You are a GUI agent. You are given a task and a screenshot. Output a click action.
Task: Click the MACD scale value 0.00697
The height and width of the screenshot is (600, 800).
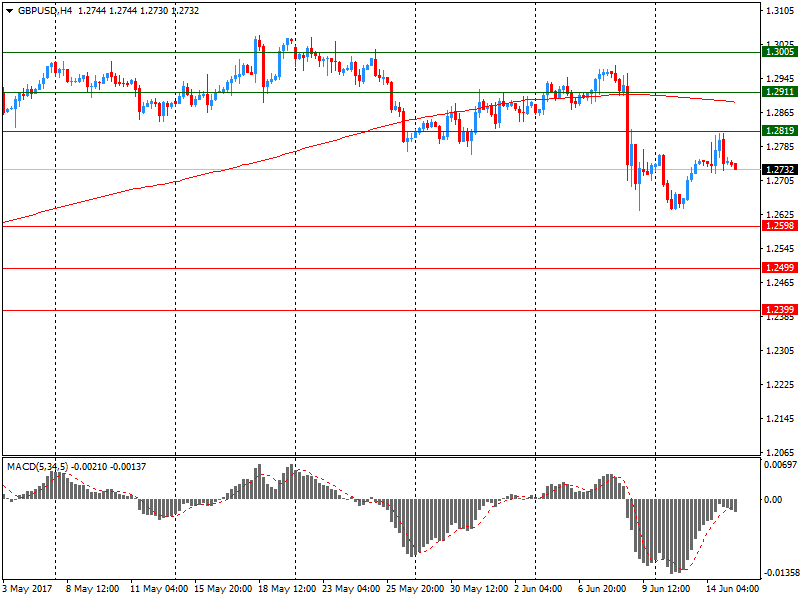point(780,465)
